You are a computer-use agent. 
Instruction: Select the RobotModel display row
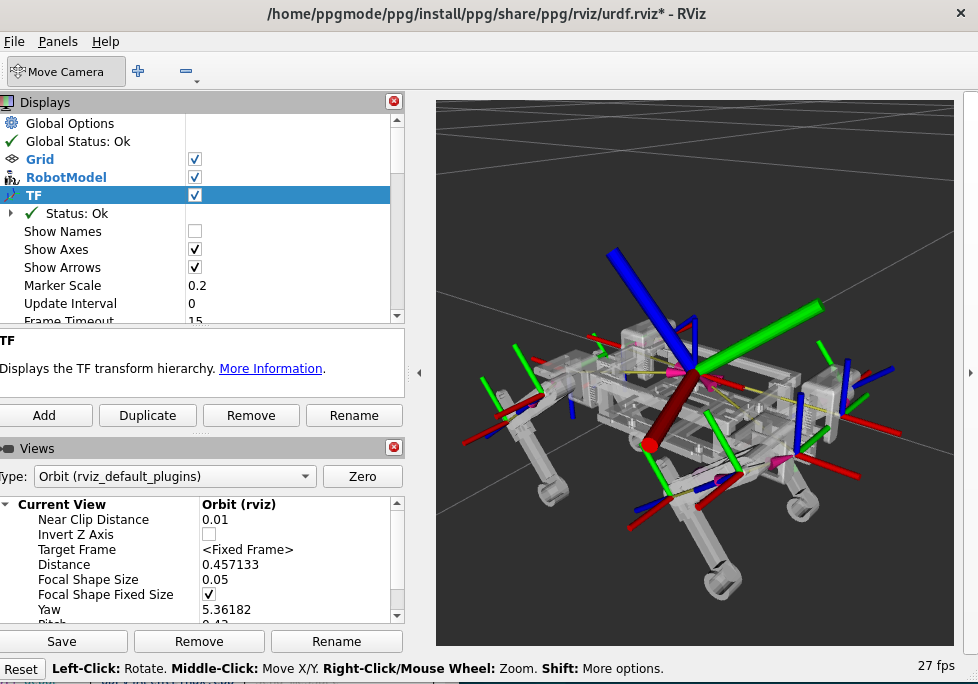click(195, 177)
